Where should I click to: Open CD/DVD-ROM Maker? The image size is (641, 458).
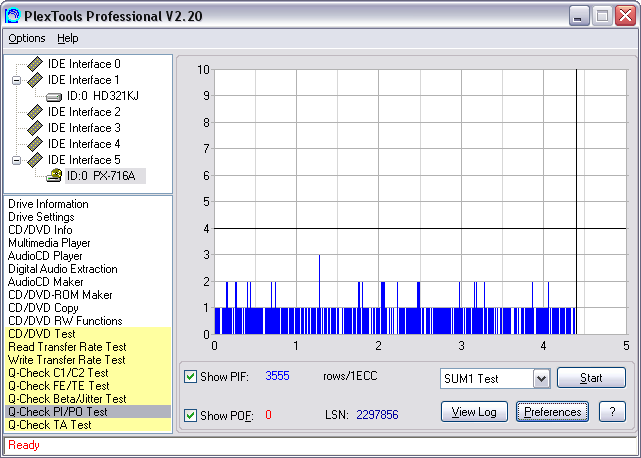pyautogui.click(x=60, y=295)
